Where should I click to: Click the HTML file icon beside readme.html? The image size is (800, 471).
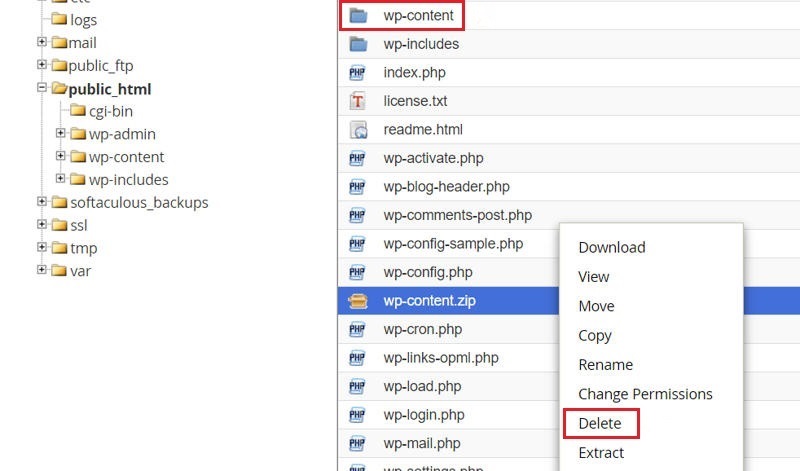click(x=358, y=130)
